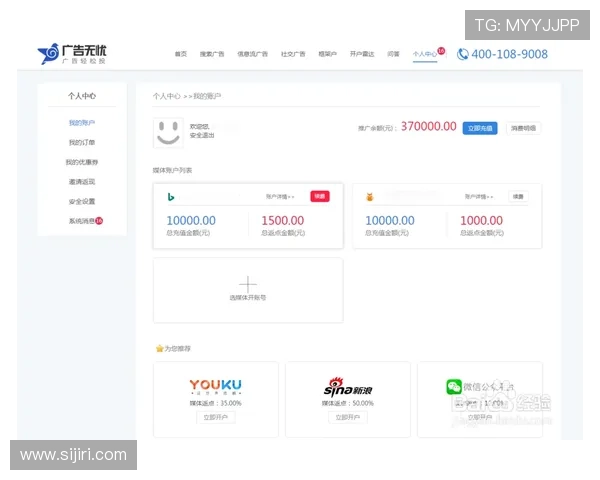This screenshot has width=600, height=480.
Task: Open 个人中心 tab in top nav
Action: pyautogui.click(x=425, y=54)
